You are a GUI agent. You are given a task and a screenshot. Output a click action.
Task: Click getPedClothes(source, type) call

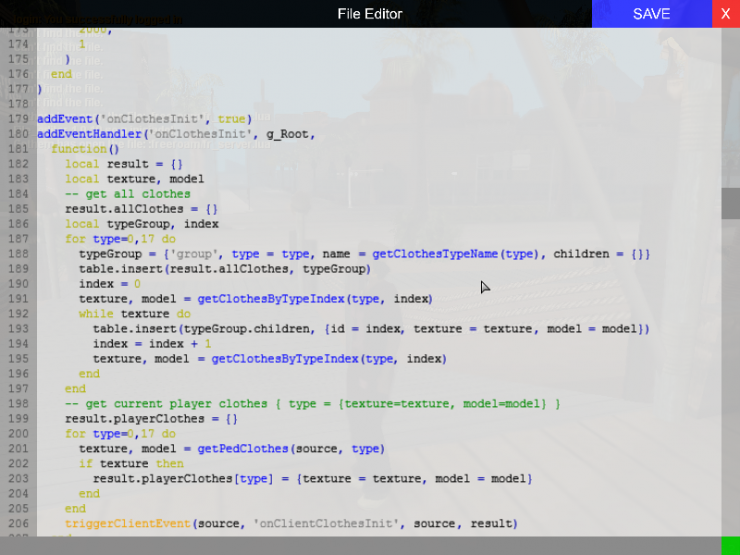pyautogui.click(x=291, y=449)
